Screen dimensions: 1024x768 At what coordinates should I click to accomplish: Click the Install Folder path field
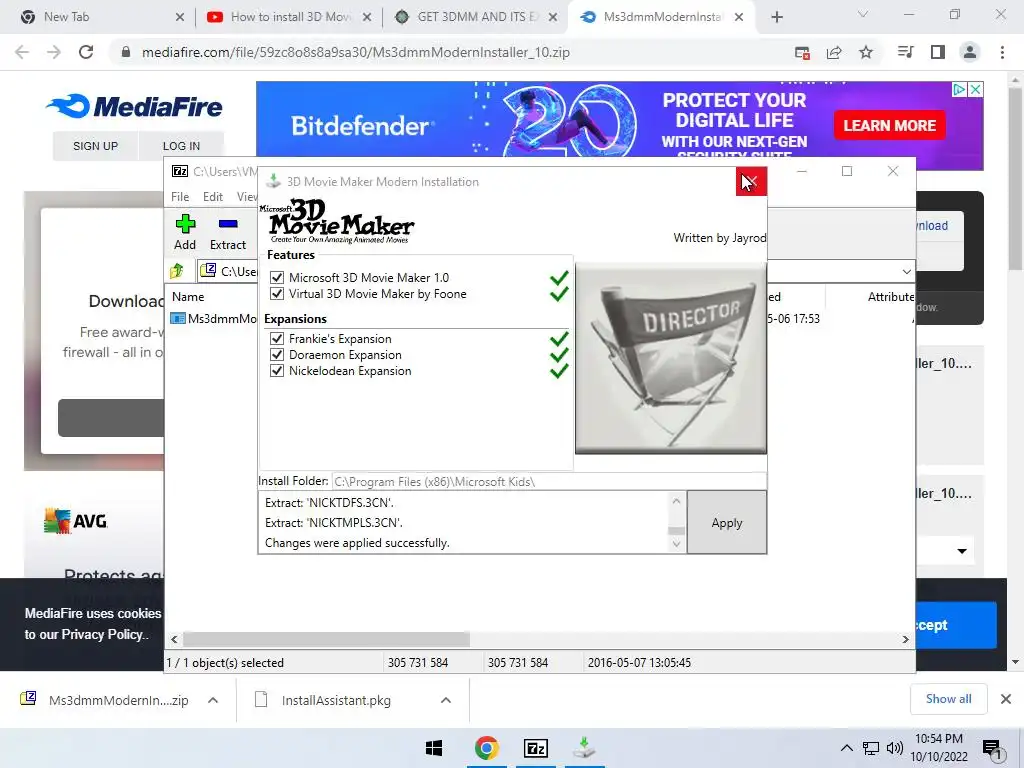tap(549, 482)
